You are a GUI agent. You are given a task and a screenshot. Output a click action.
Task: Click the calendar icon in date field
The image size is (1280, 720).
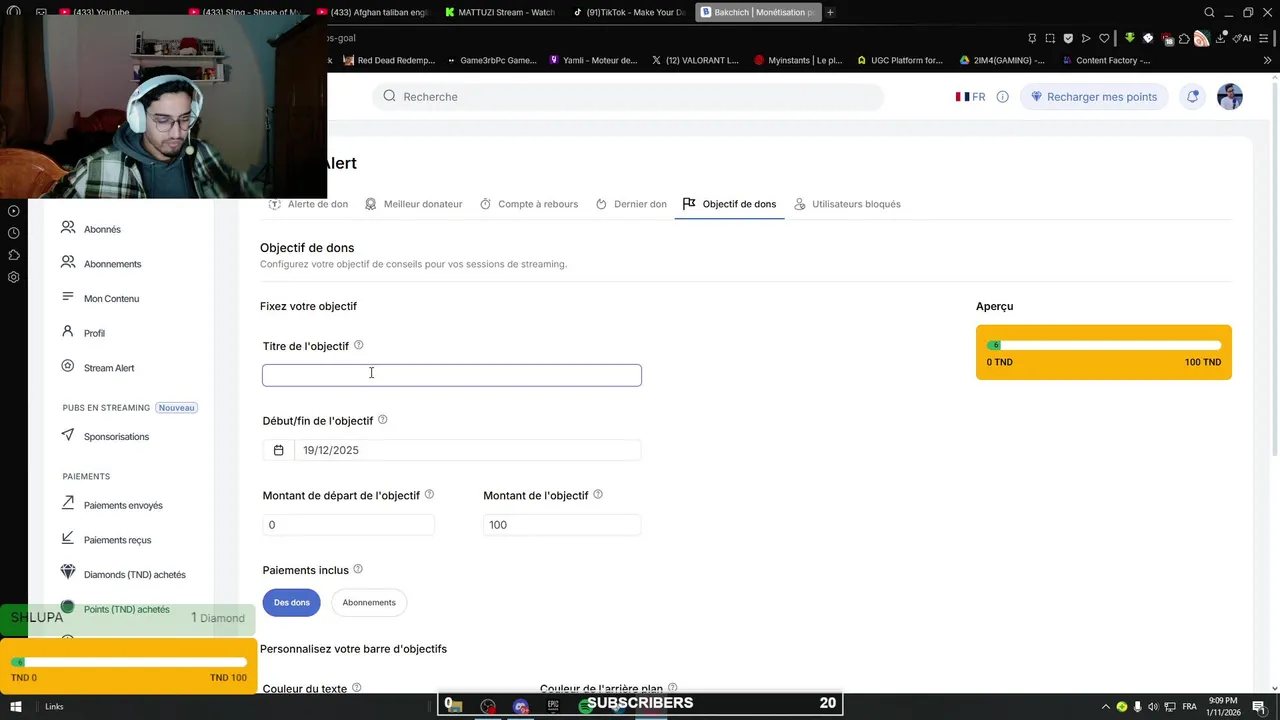279,450
